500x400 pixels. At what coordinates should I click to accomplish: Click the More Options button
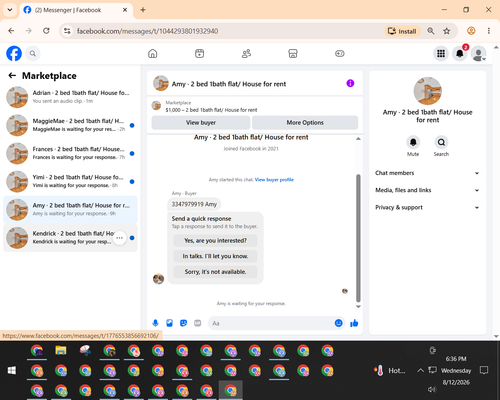[305, 123]
